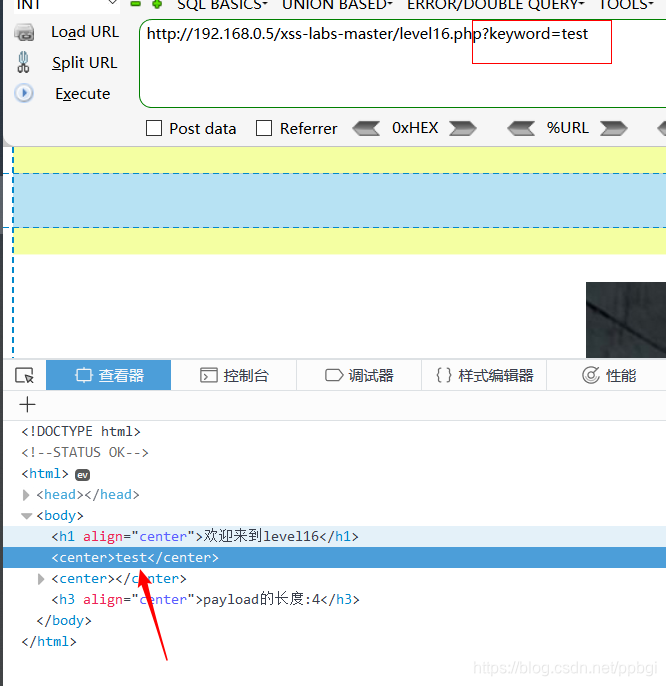Switch to the 调试器 debugger tab

[x=359, y=375]
